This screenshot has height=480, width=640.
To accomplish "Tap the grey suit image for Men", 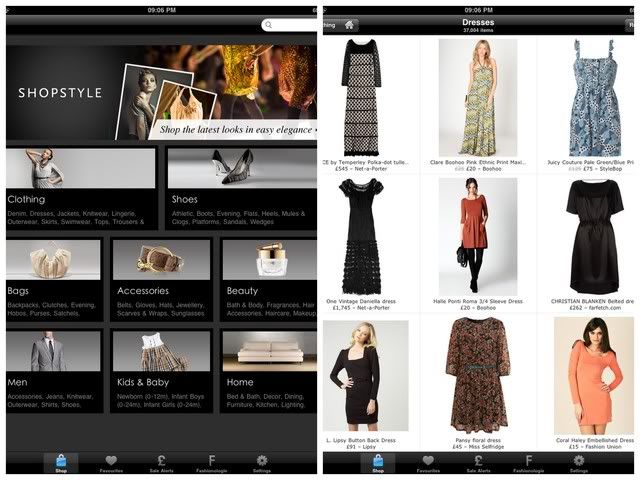I will point(53,351).
